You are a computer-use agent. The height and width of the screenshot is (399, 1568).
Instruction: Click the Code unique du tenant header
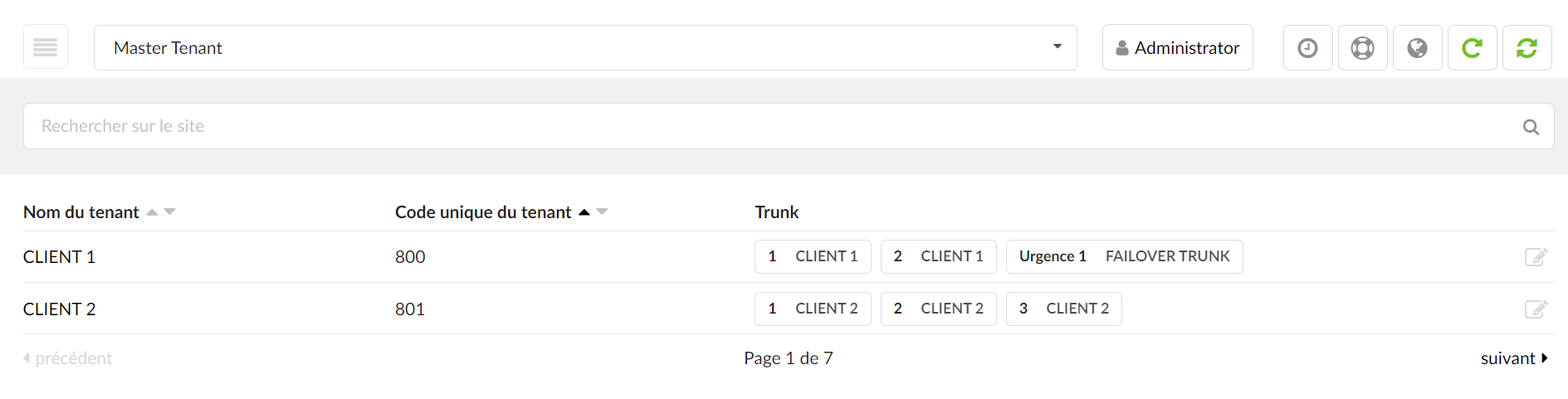[x=483, y=212]
